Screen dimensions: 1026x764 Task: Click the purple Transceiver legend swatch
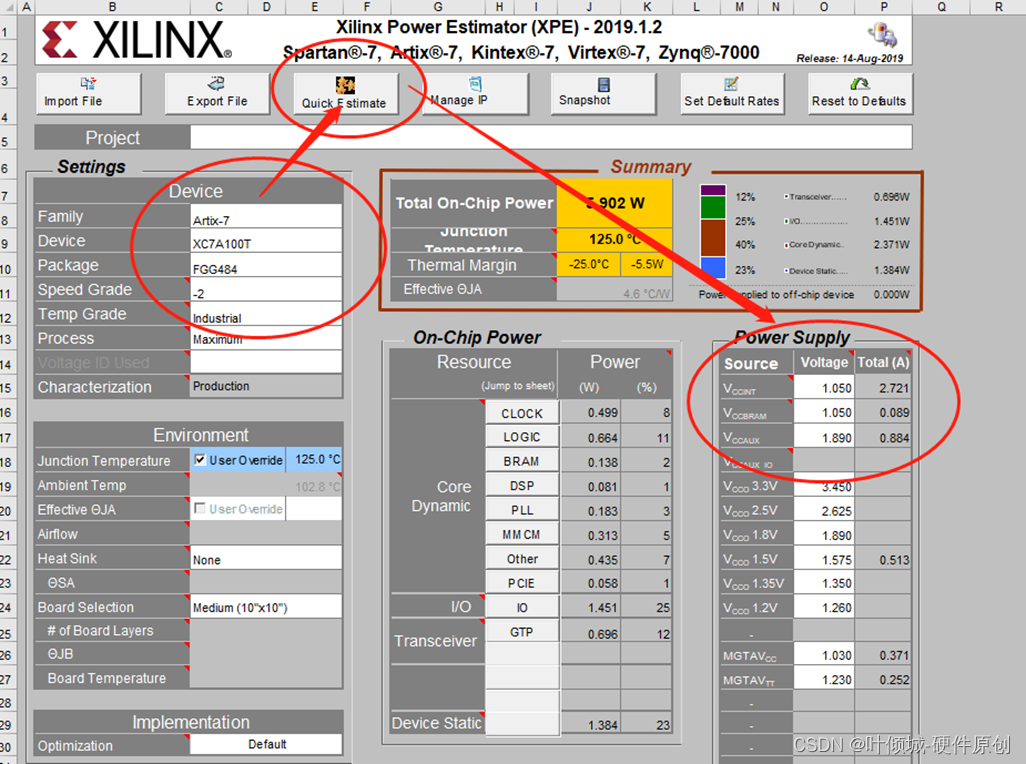click(x=713, y=190)
